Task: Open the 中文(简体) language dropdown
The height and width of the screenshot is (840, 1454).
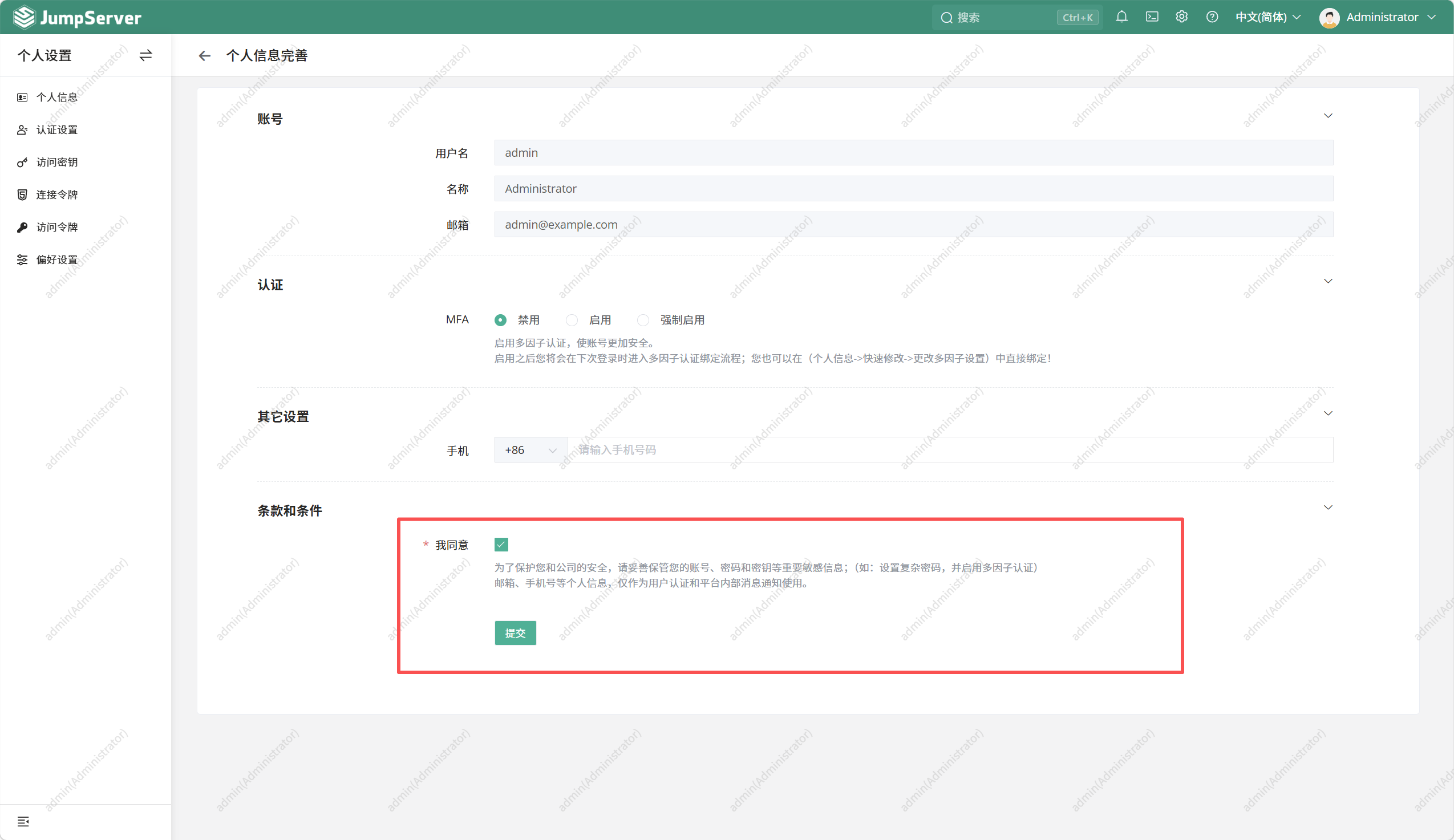Action: [1267, 17]
